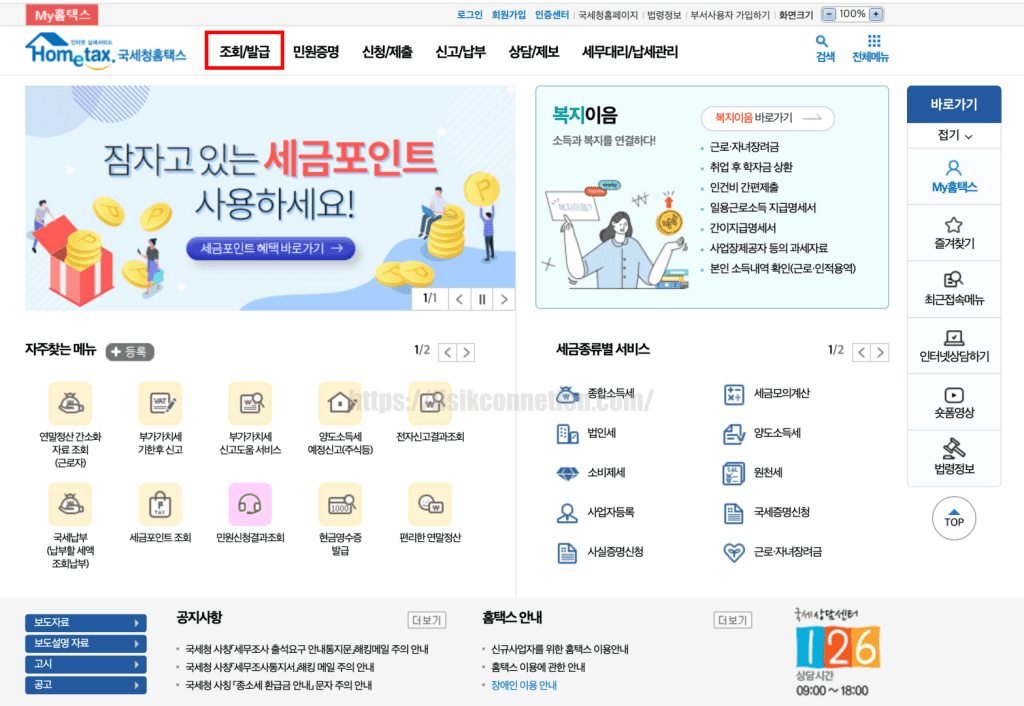Image resolution: width=1024 pixels, height=706 pixels.
Task: Show next page of 자주찾는 메뉴
Action: click(466, 353)
